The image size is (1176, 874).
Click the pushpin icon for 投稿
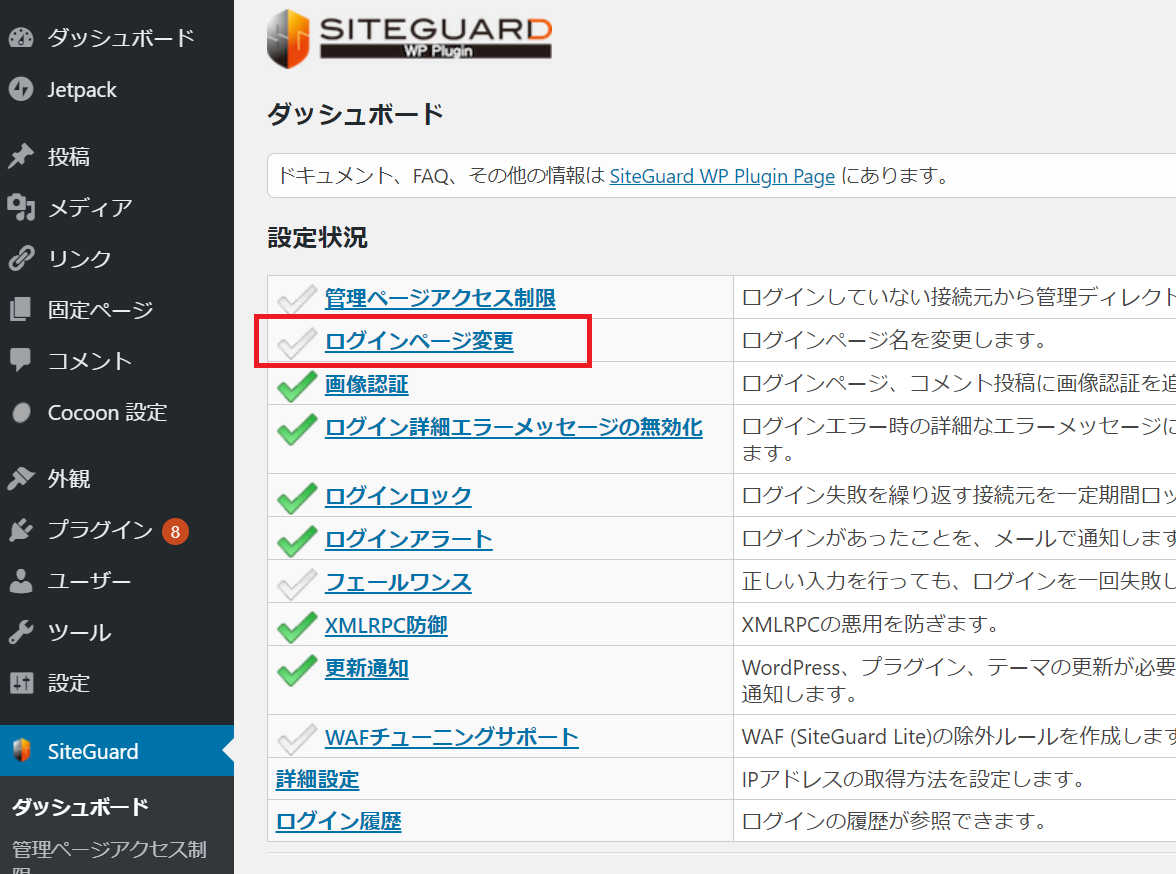pyautogui.click(x=21, y=156)
